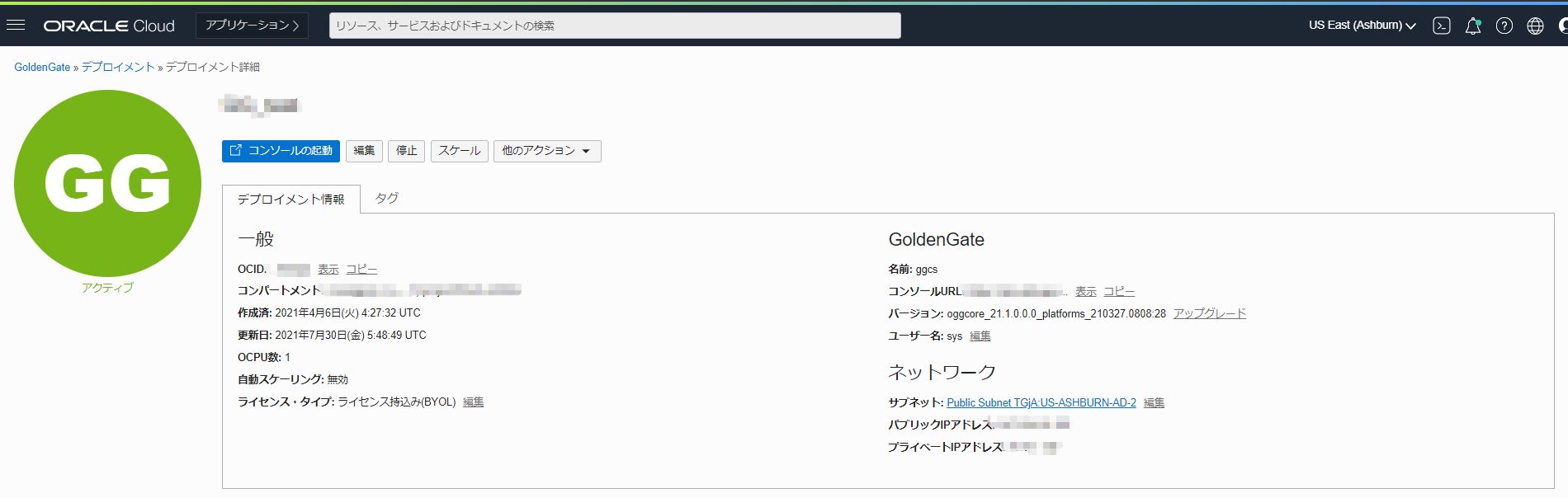Click in the resource search field
Image resolution: width=1568 pixels, height=498 pixels.
615,26
